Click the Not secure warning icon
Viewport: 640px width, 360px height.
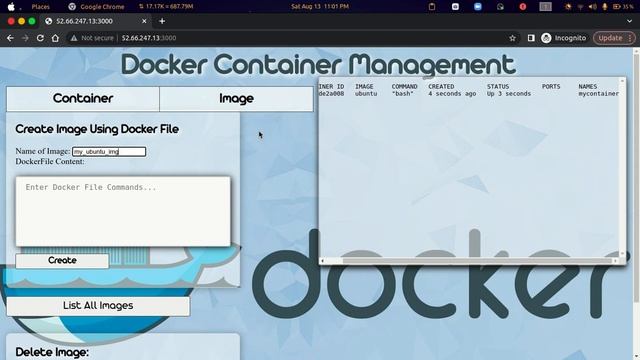[x=74, y=38]
